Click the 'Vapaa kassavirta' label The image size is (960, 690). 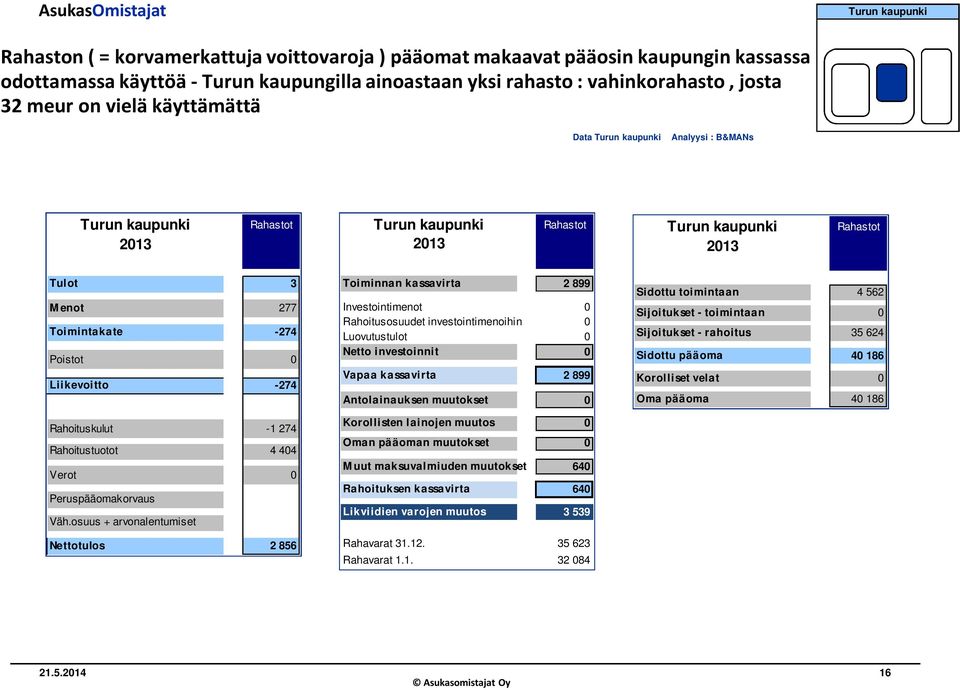[429, 375]
